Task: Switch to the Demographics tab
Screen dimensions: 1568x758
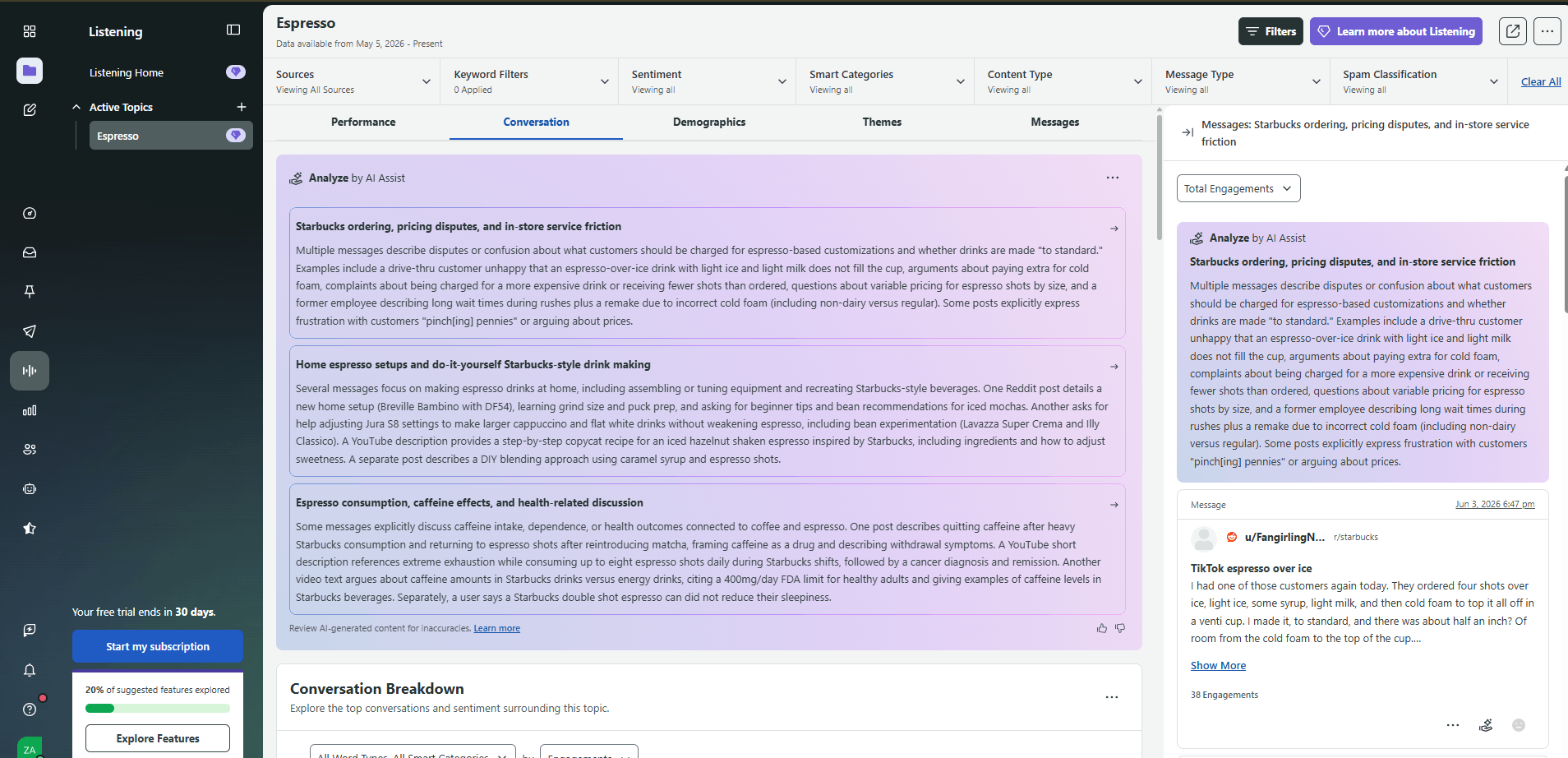Action: (x=709, y=122)
